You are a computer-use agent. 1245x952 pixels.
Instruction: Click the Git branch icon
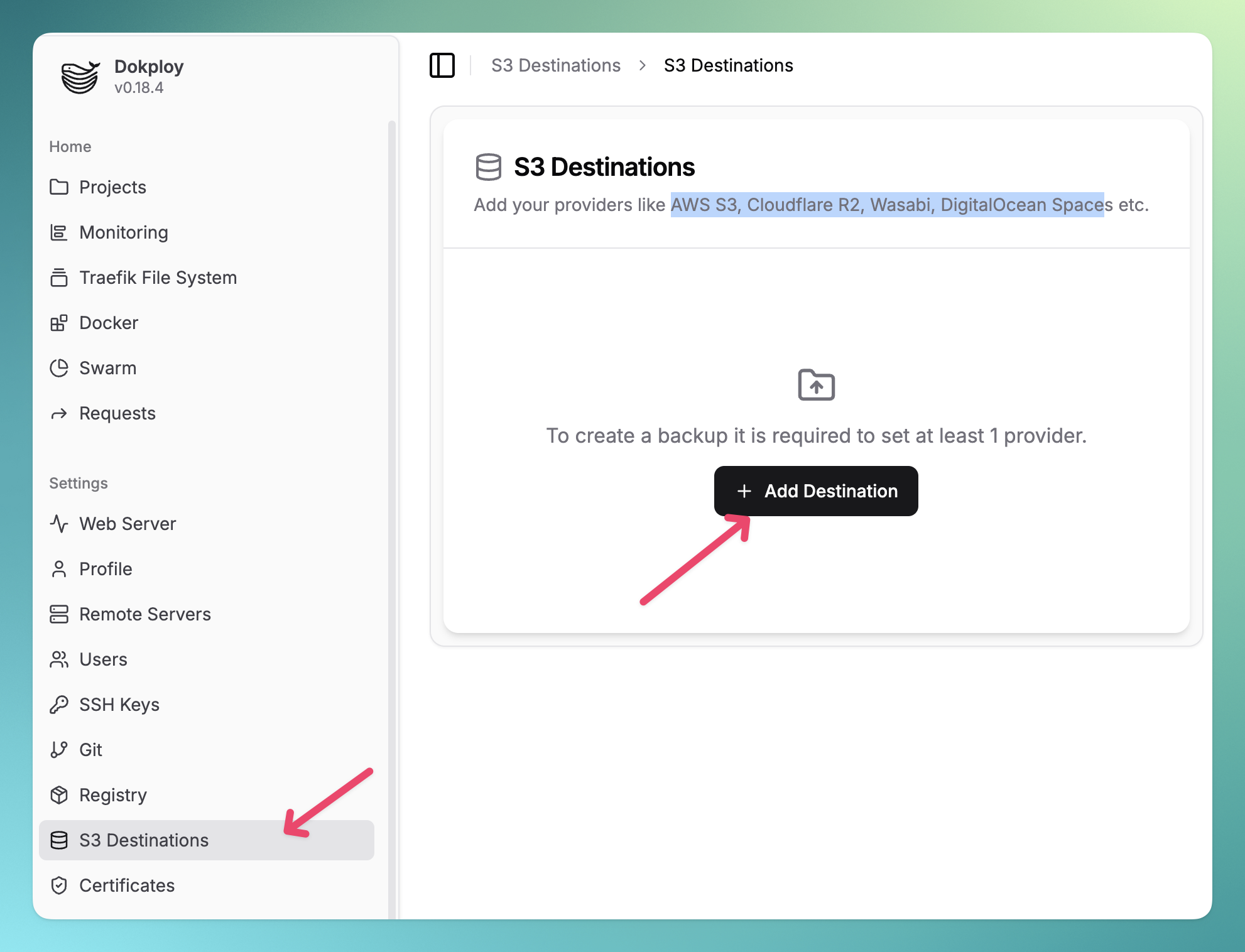coord(59,750)
